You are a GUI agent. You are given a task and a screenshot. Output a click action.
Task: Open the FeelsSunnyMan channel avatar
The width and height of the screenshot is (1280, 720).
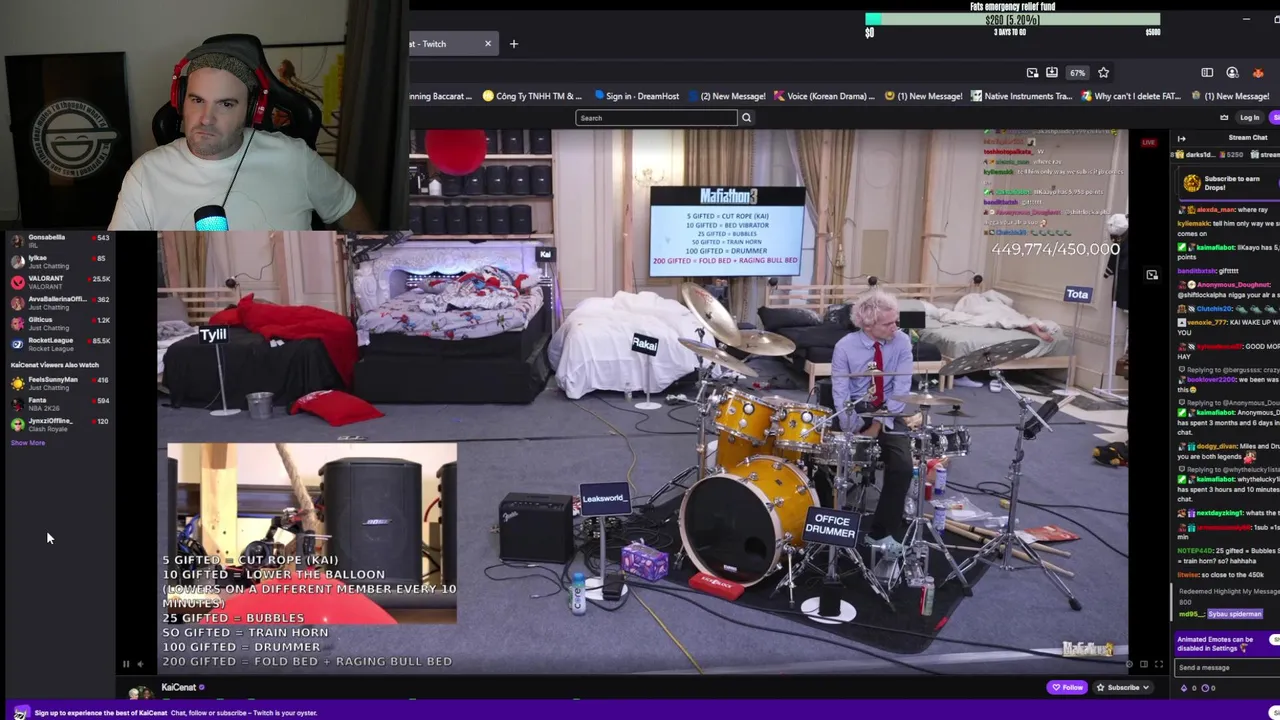click(17, 383)
